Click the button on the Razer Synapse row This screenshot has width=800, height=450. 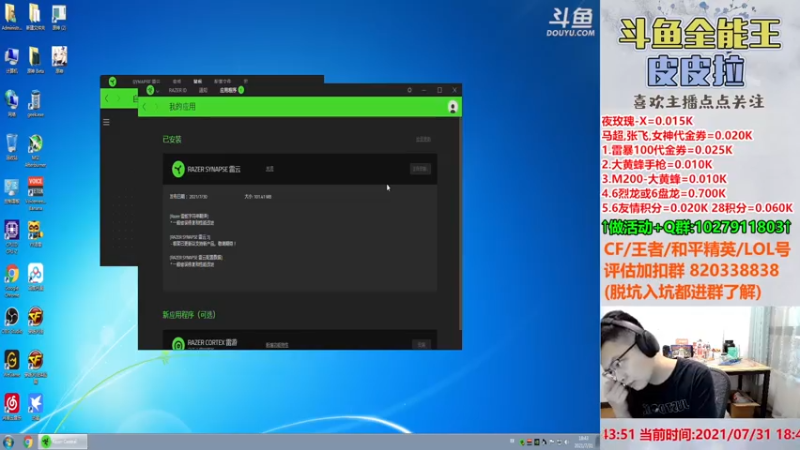pos(420,169)
